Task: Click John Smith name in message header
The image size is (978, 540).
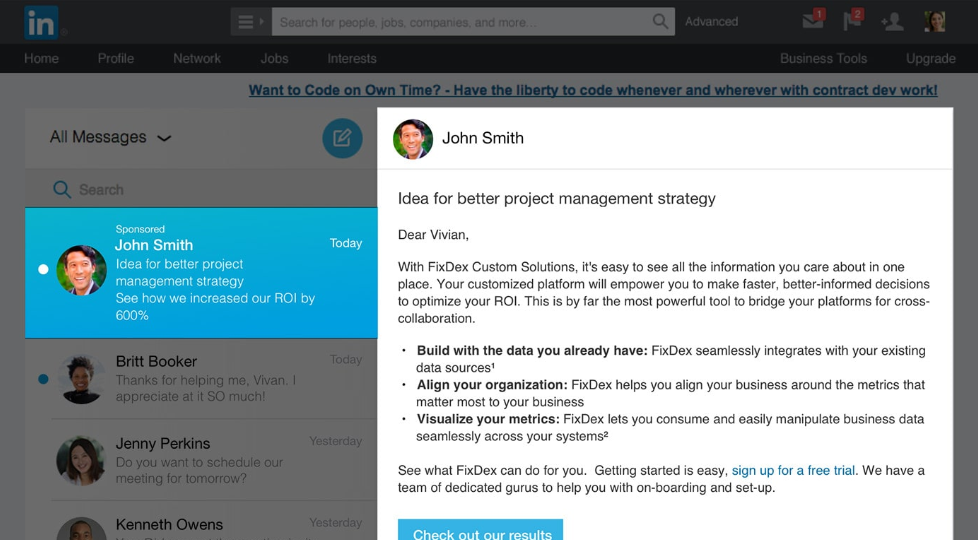Action: [x=483, y=138]
